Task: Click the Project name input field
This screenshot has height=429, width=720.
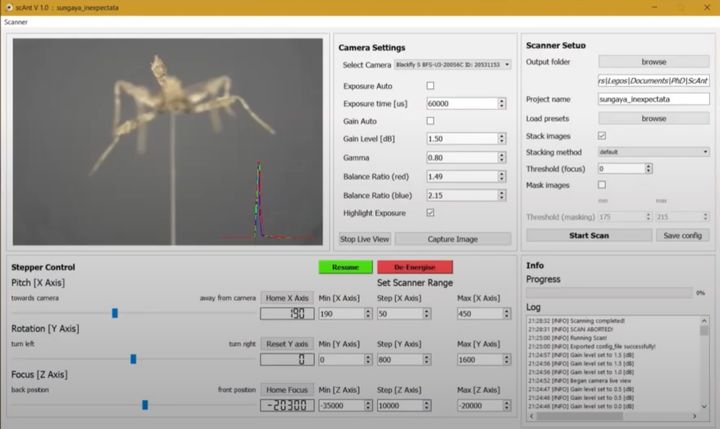Action: [x=653, y=100]
